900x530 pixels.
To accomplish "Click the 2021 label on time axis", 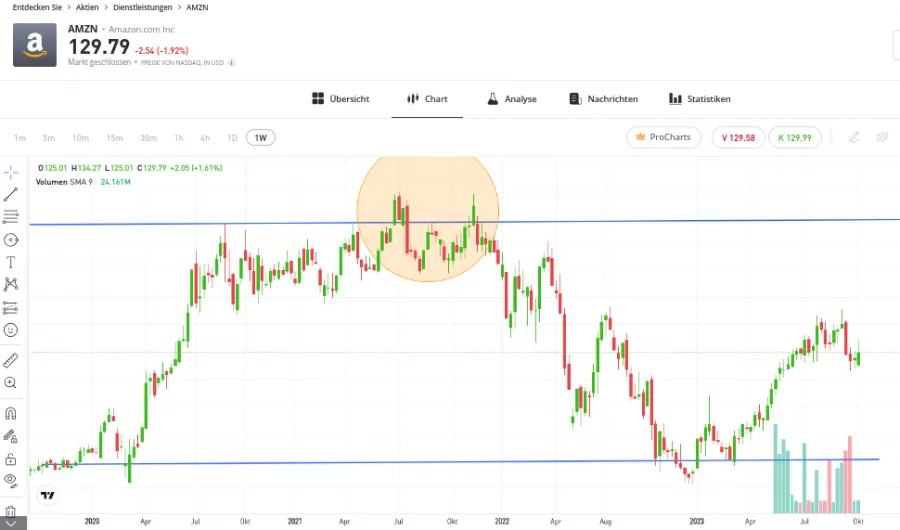I will click(x=294, y=521).
